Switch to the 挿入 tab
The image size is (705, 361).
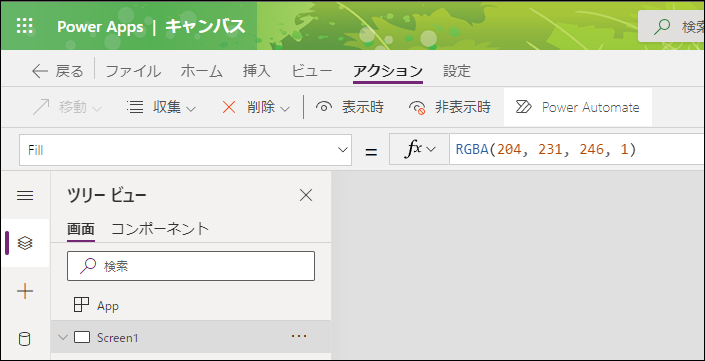pos(257,71)
